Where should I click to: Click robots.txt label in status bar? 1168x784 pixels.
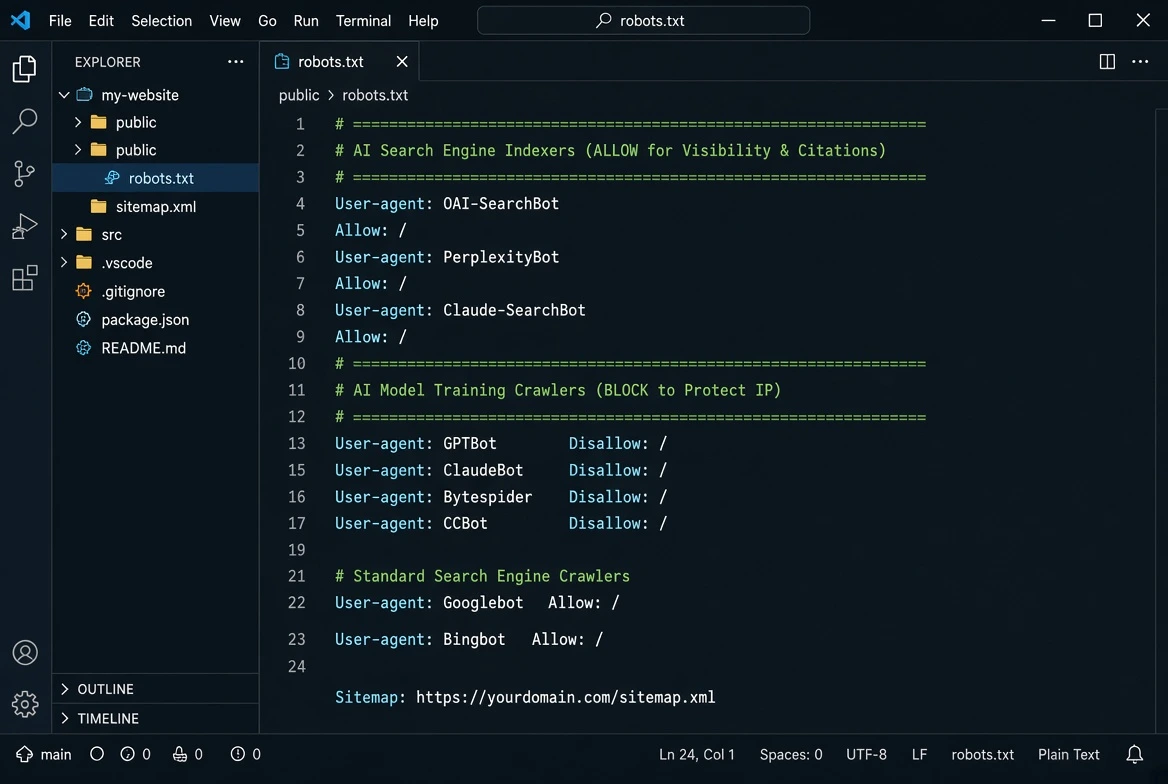click(983, 754)
